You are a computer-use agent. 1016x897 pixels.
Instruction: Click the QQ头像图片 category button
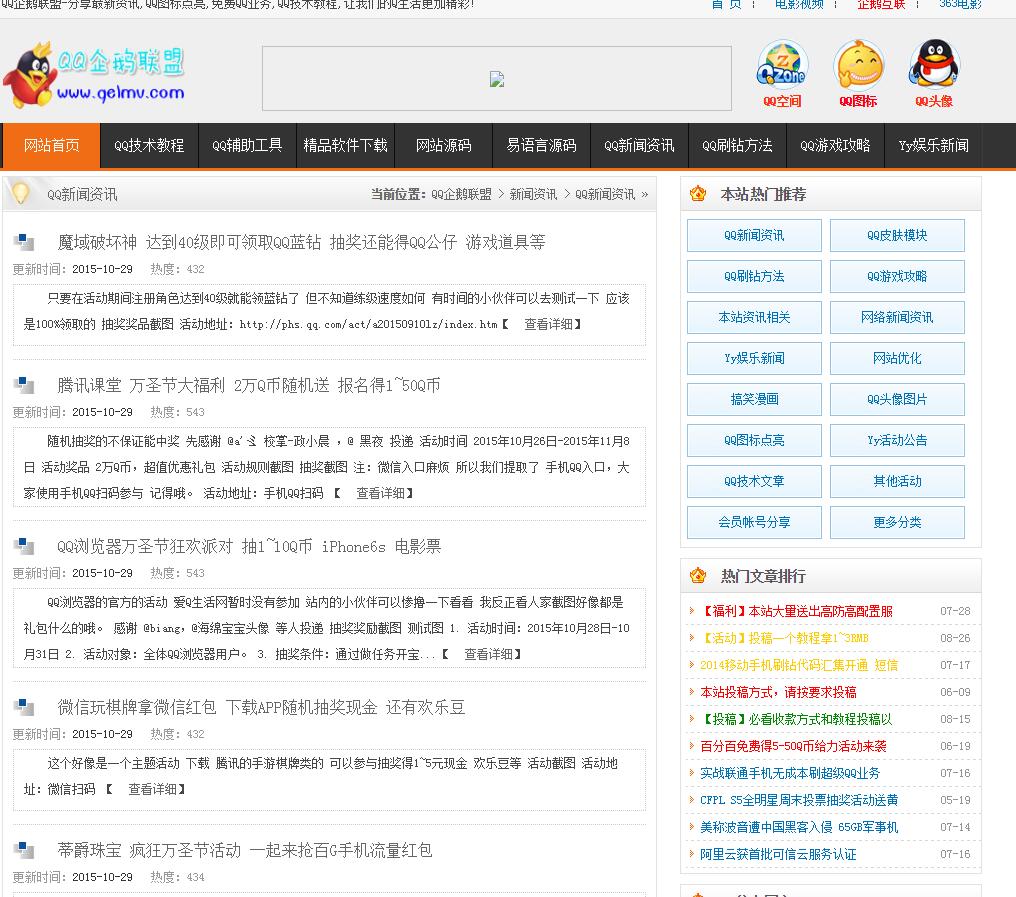pyautogui.click(x=897, y=399)
